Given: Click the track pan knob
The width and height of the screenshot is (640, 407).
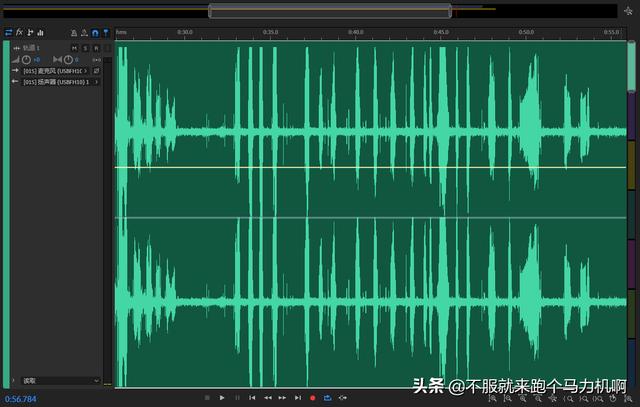Looking at the screenshot, I should tap(66, 60).
